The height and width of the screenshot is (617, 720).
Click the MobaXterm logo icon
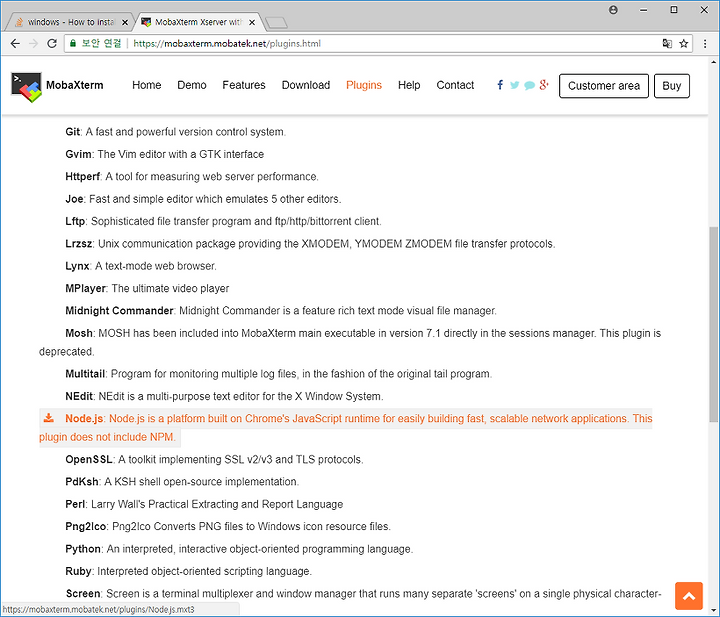tap(26, 87)
